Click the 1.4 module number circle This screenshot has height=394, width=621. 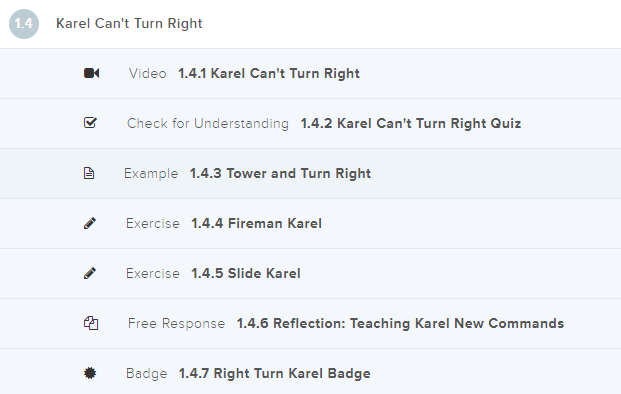[x=24, y=24]
